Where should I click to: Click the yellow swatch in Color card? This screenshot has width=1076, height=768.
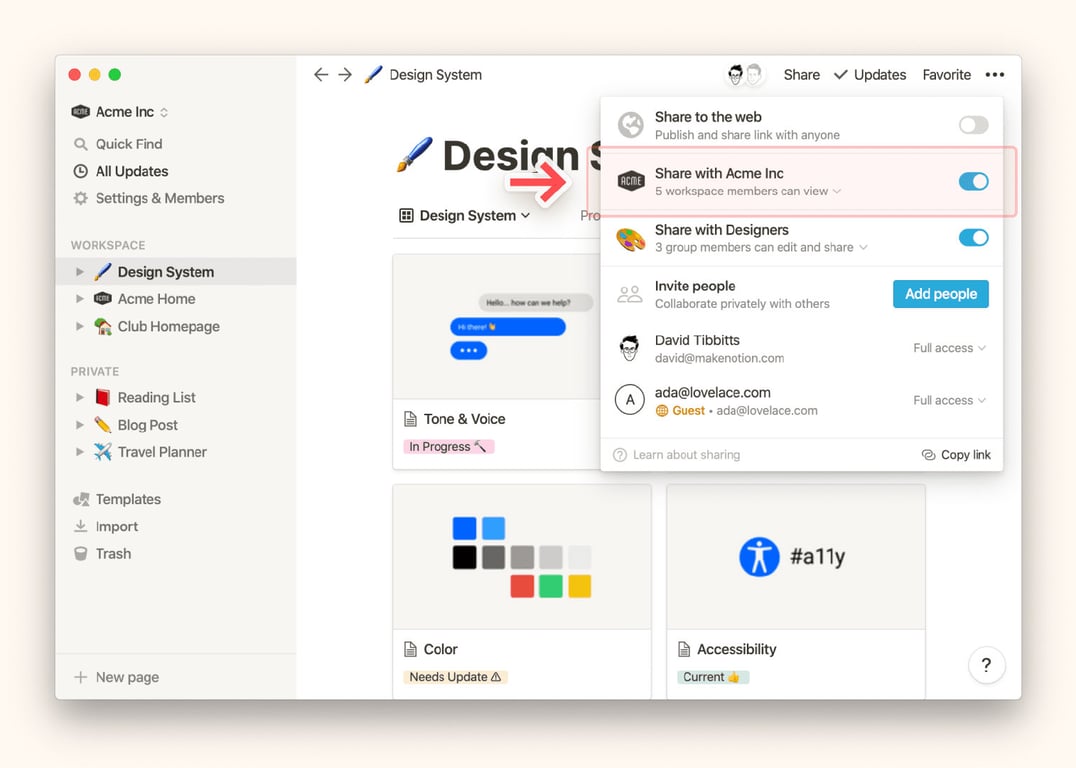point(580,586)
